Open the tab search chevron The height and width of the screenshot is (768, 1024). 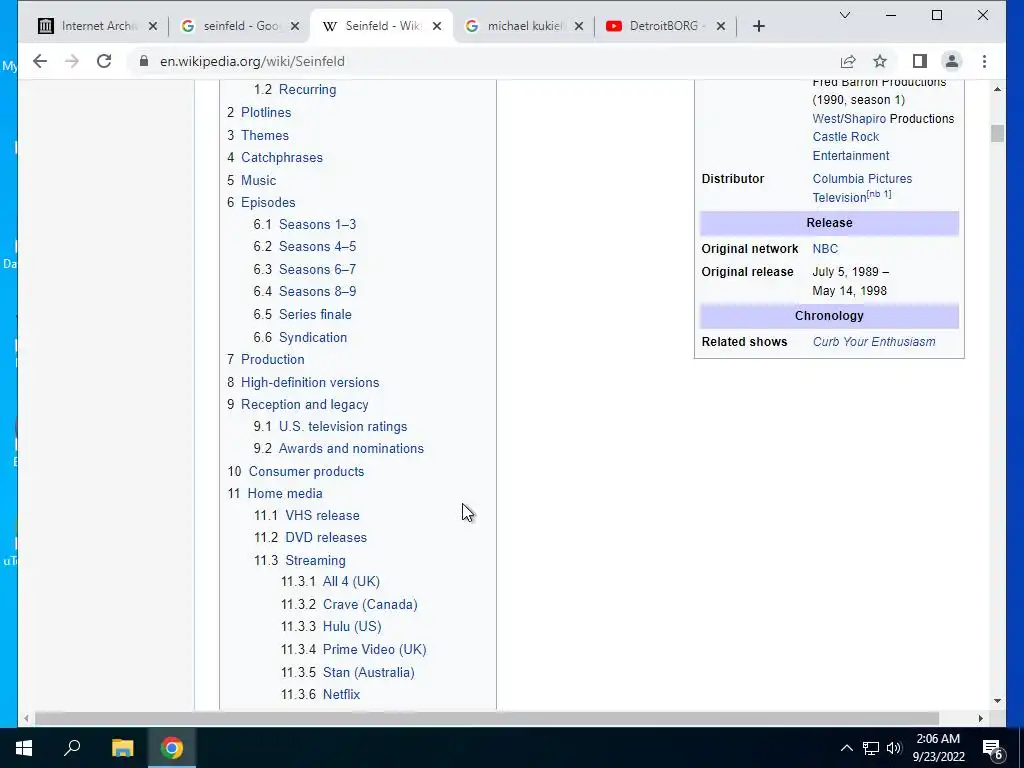click(x=844, y=15)
